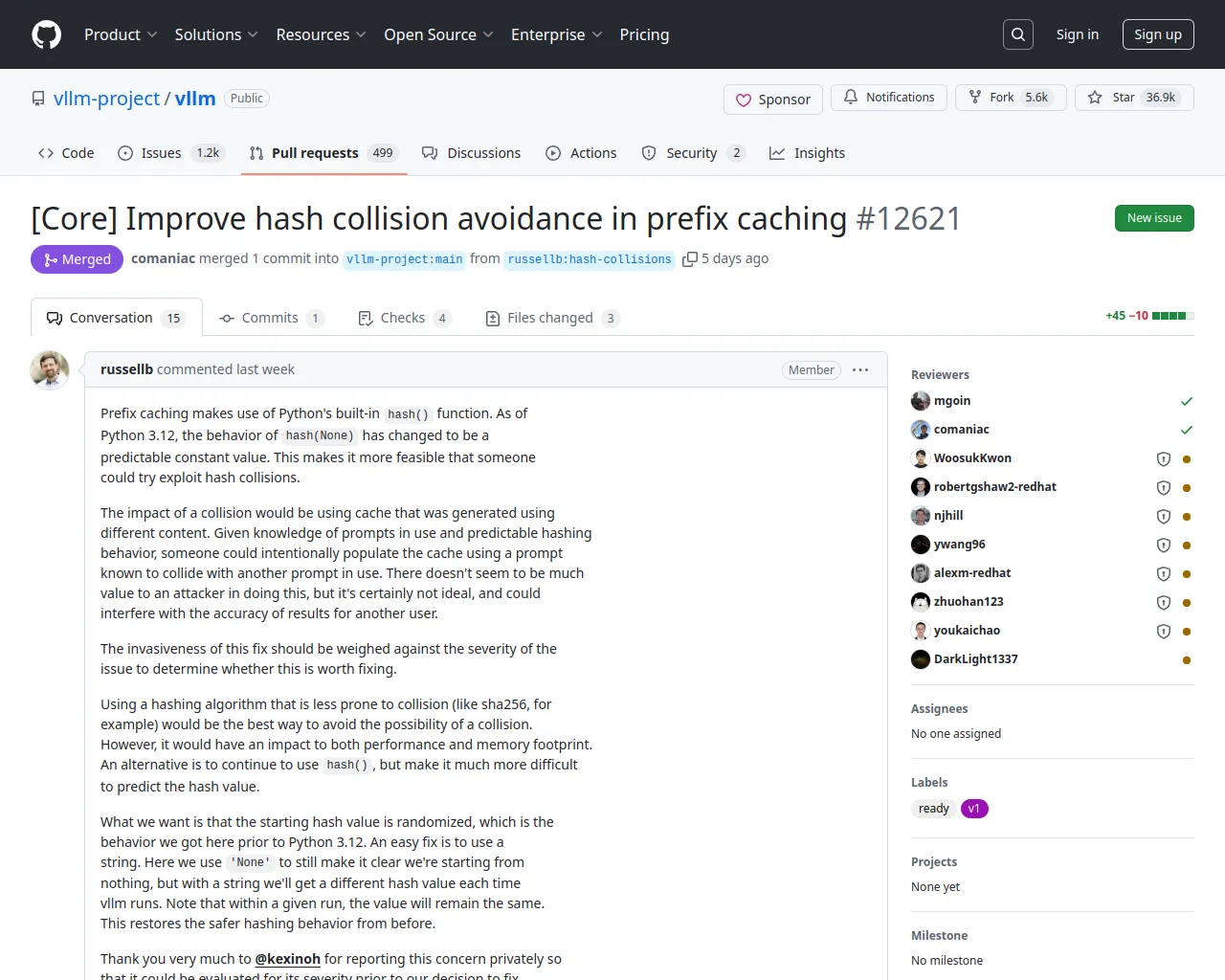Screen dimensions: 1225x980
Task: Click the @kexinoh mention link
Action: [288, 959]
